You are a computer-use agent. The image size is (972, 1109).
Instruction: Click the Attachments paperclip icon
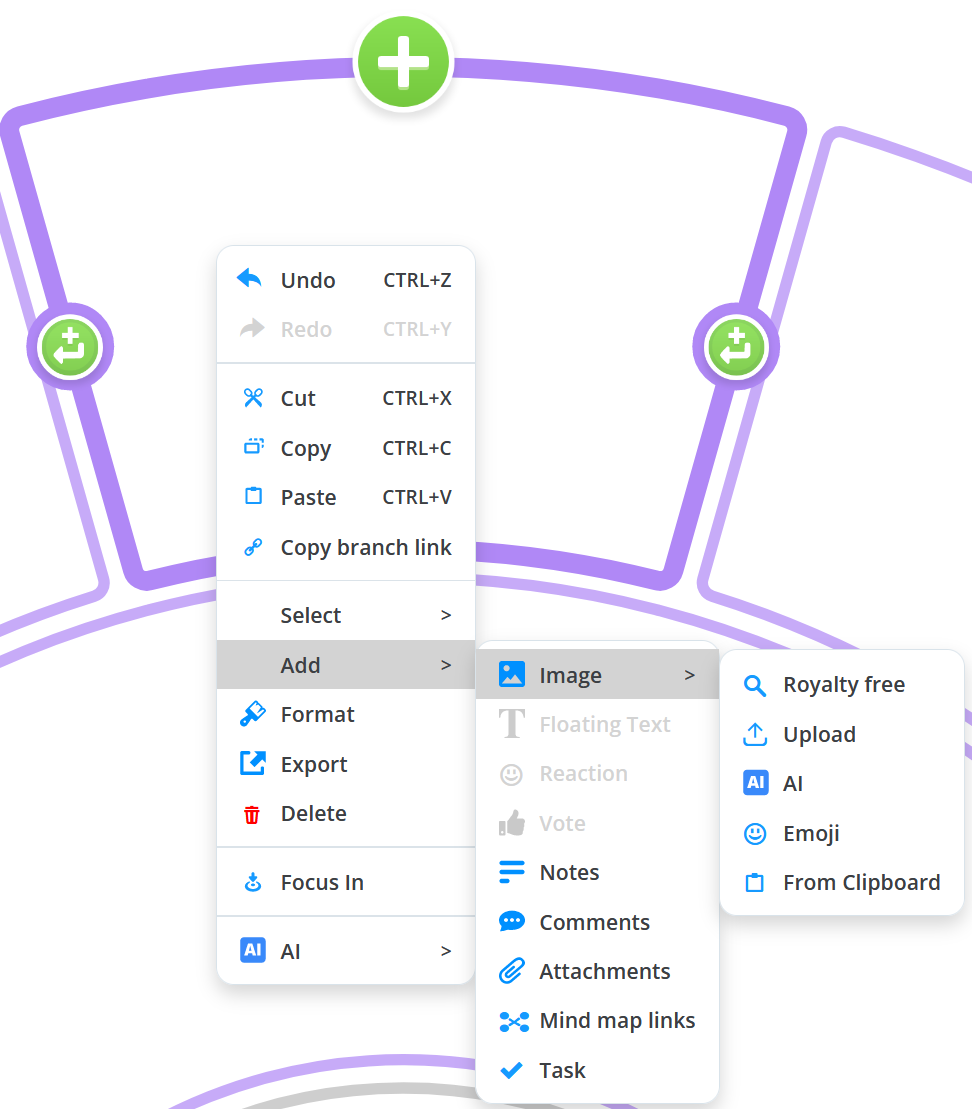point(512,971)
